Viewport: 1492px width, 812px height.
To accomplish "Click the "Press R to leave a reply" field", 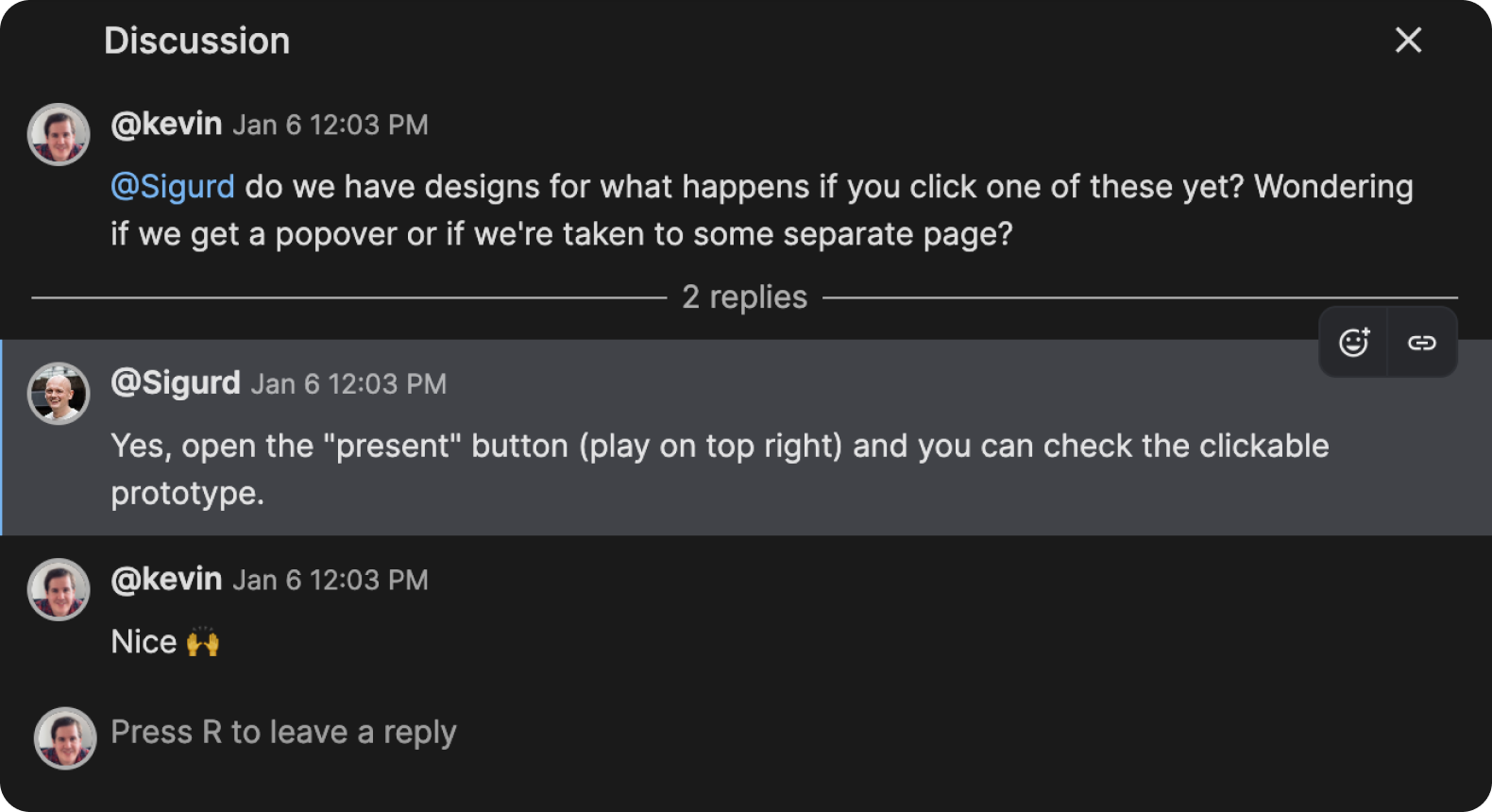I will [283, 733].
